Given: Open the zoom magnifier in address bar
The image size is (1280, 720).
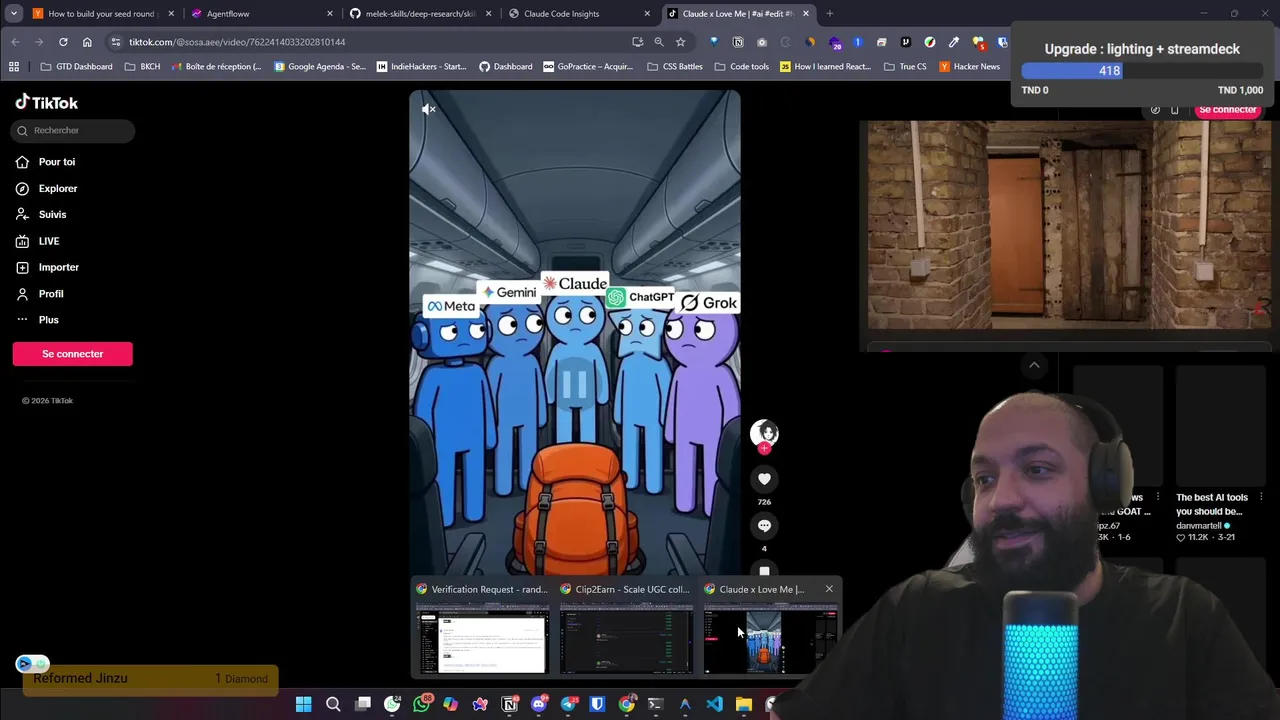Looking at the screenshot, I should (x=659, y=42).
